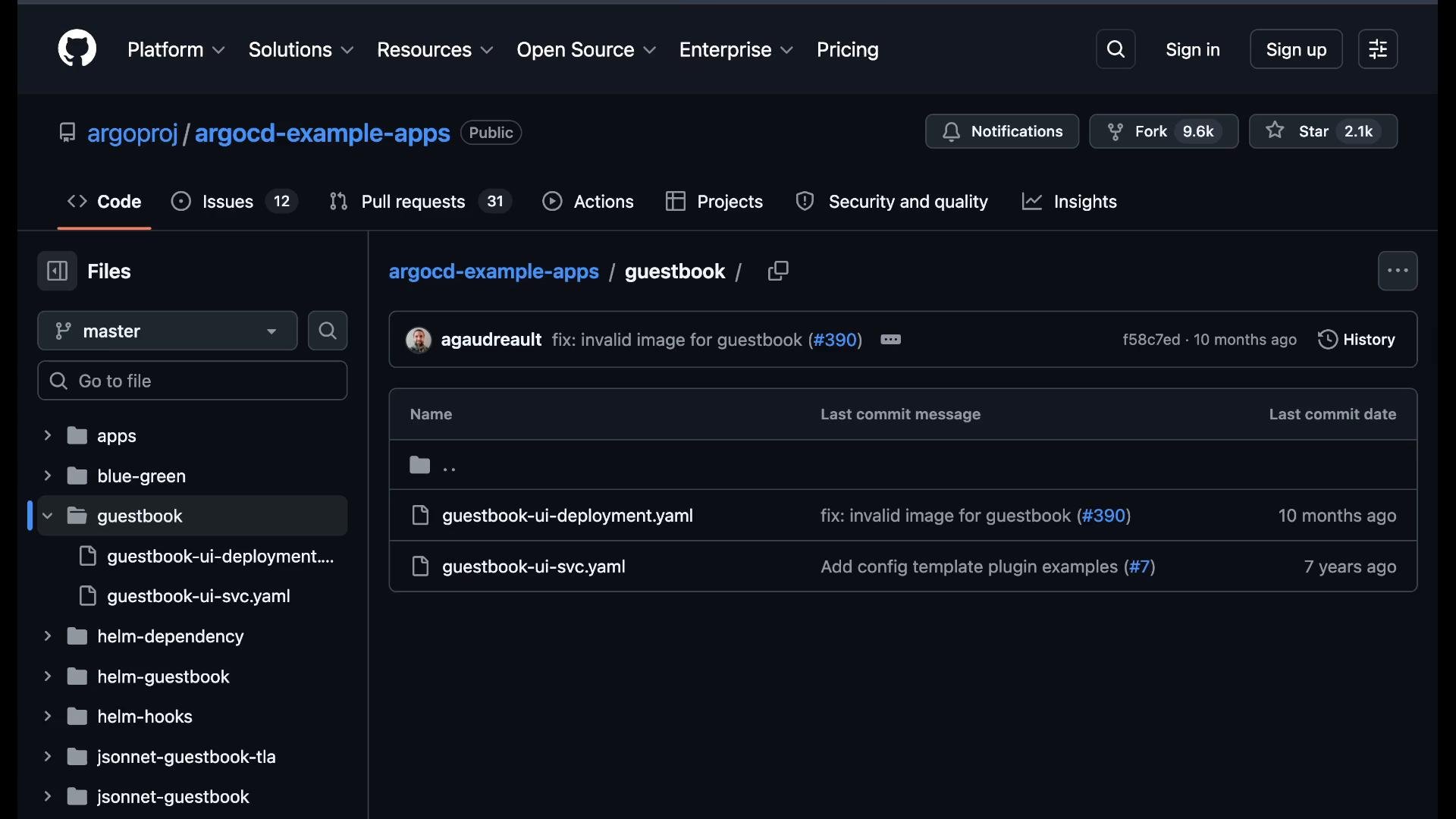Collapse the file tree side panel icon
Screen dimensions: 1456x819
[58, 271]
